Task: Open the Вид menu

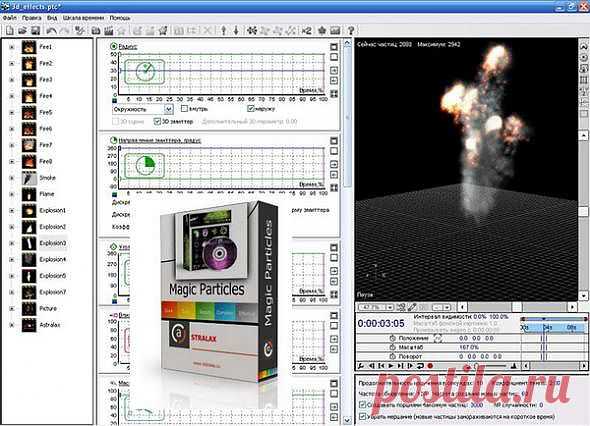Action: coord(52,18)
